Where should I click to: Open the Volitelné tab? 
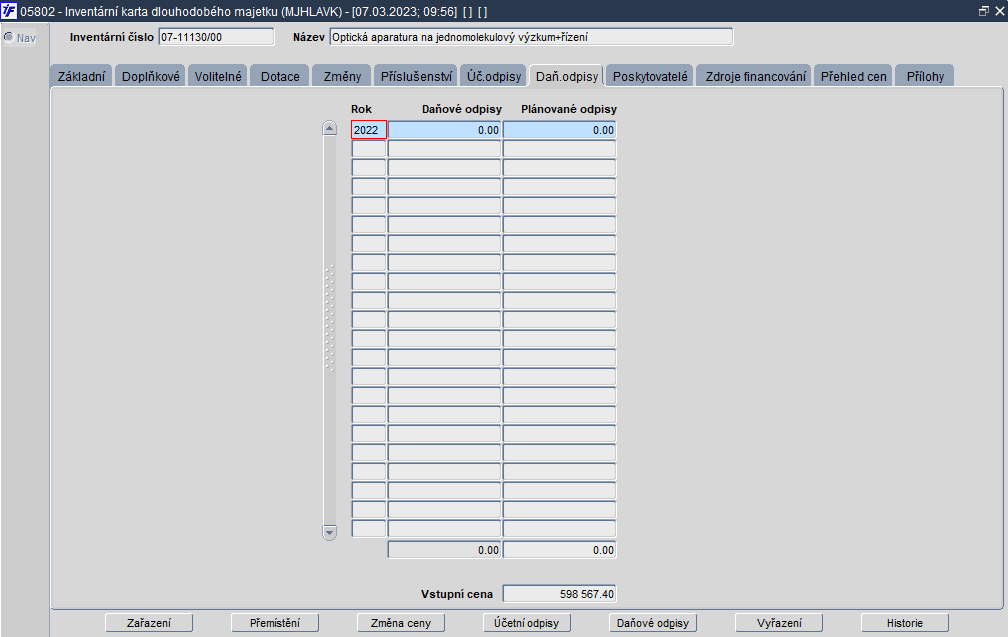point(218,76)
